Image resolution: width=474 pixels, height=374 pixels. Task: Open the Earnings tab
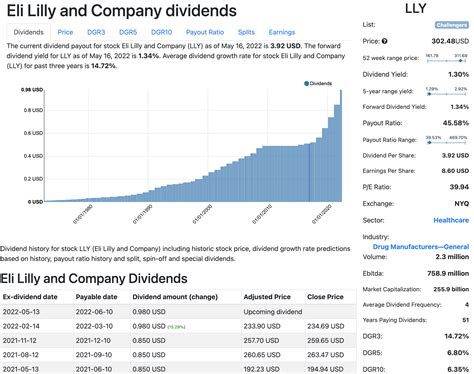point(282,32)
